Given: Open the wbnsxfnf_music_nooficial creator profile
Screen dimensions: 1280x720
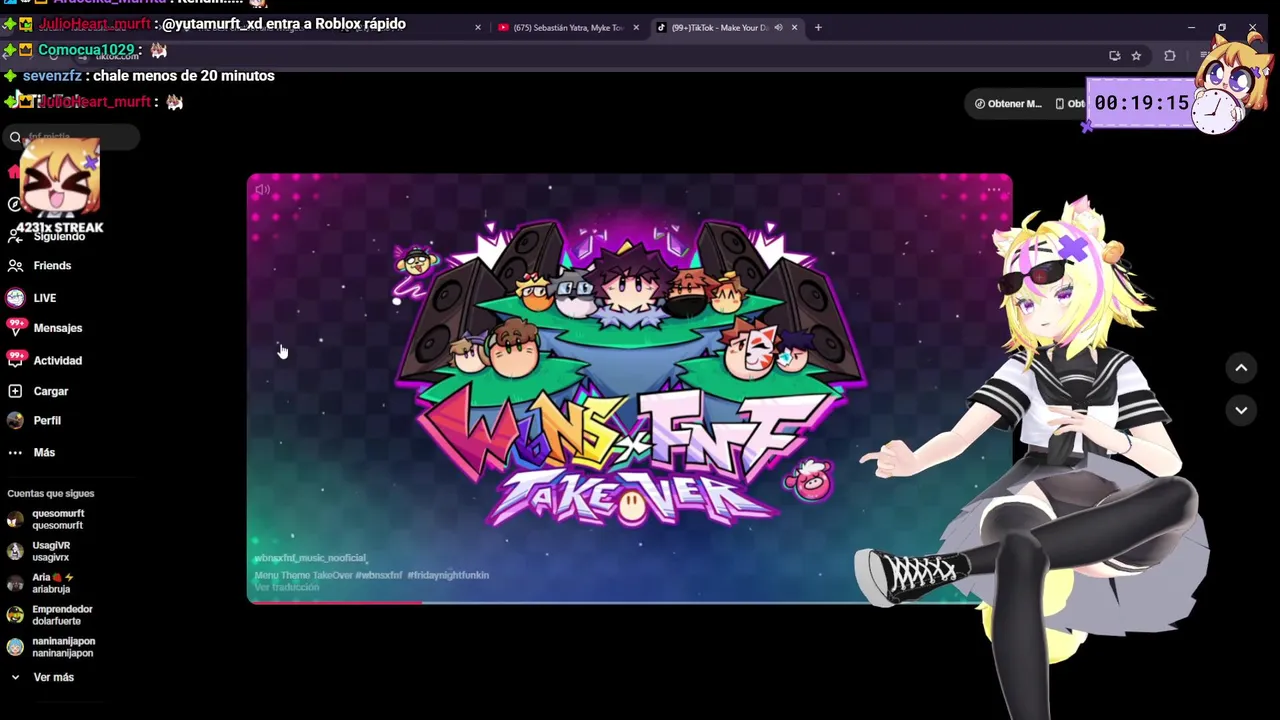Looking at the screenshot, I should pos(310,558).
